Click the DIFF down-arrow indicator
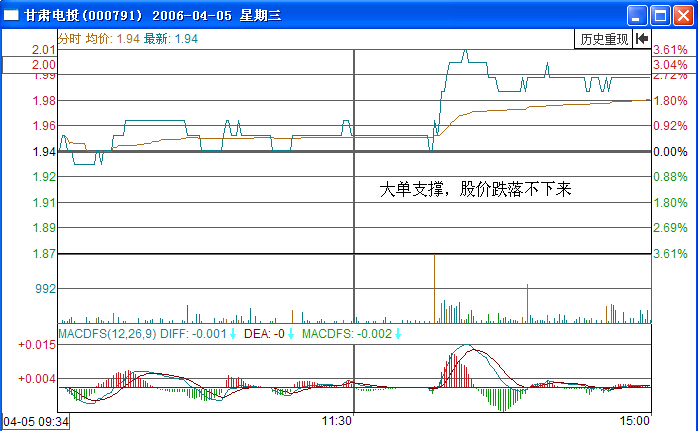This screenshot has width=698, height=431. 233,334
